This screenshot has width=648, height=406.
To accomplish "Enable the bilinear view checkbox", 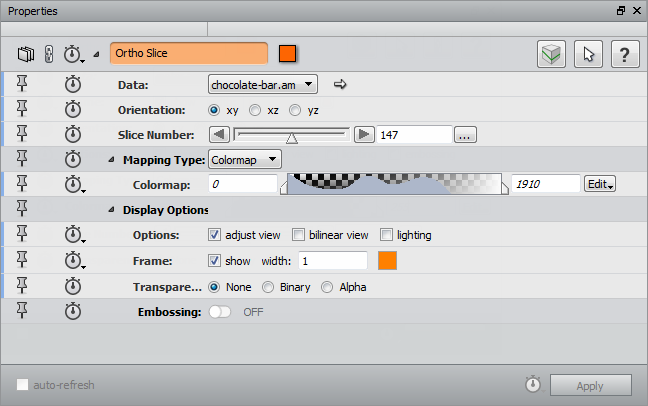I will tap(298, 235).
